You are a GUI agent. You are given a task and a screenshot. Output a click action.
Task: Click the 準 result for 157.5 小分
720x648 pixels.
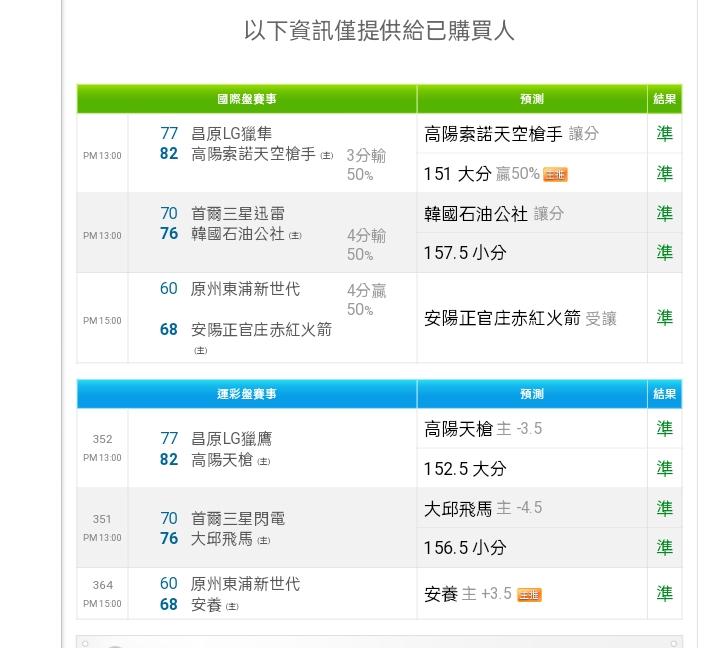664,252
